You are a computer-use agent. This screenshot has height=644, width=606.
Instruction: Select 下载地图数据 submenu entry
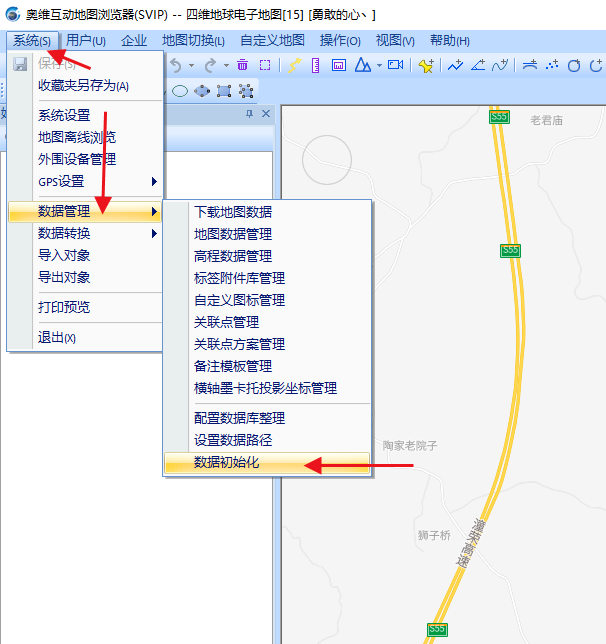point(267,212)
